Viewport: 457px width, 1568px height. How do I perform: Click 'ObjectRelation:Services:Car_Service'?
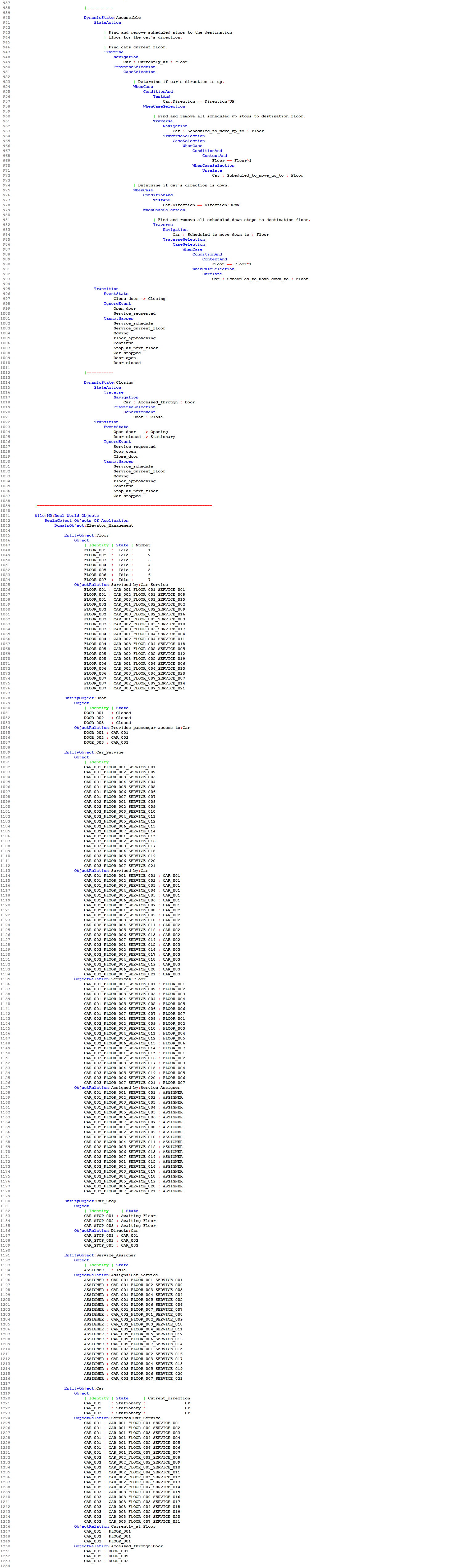click(x=117, y=1418)
